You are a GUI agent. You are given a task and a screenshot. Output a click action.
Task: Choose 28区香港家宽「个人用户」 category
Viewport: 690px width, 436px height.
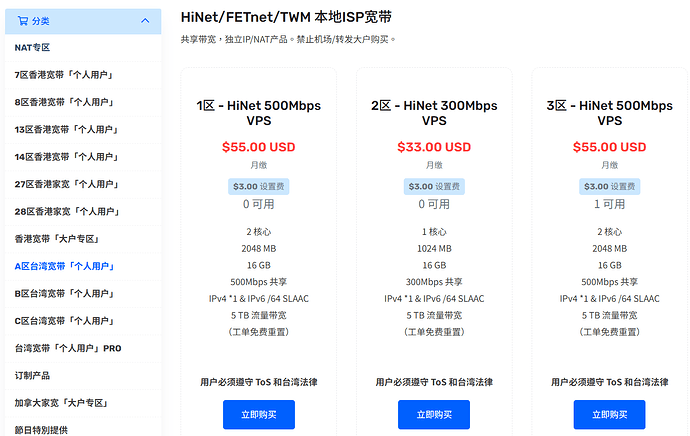click(x=83, y=212)
